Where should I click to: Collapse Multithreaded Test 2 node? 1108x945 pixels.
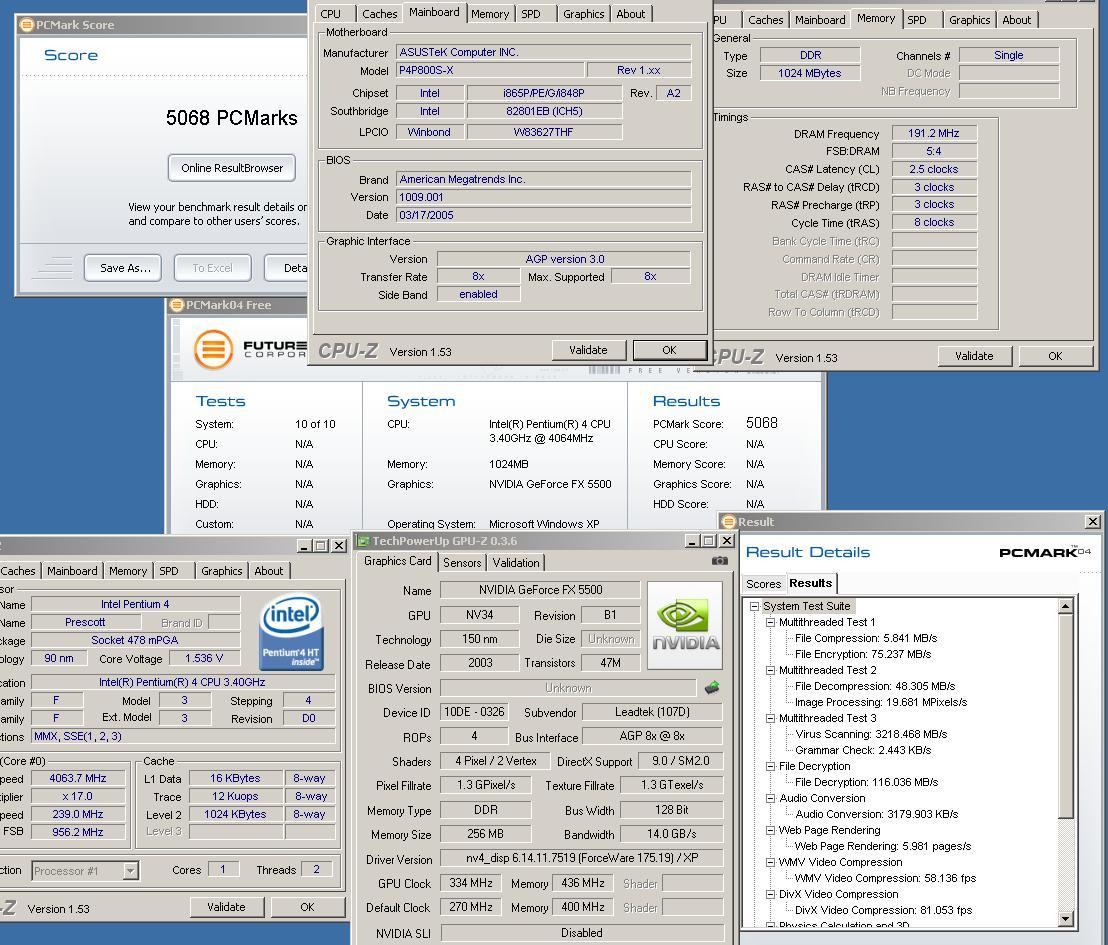770,670
